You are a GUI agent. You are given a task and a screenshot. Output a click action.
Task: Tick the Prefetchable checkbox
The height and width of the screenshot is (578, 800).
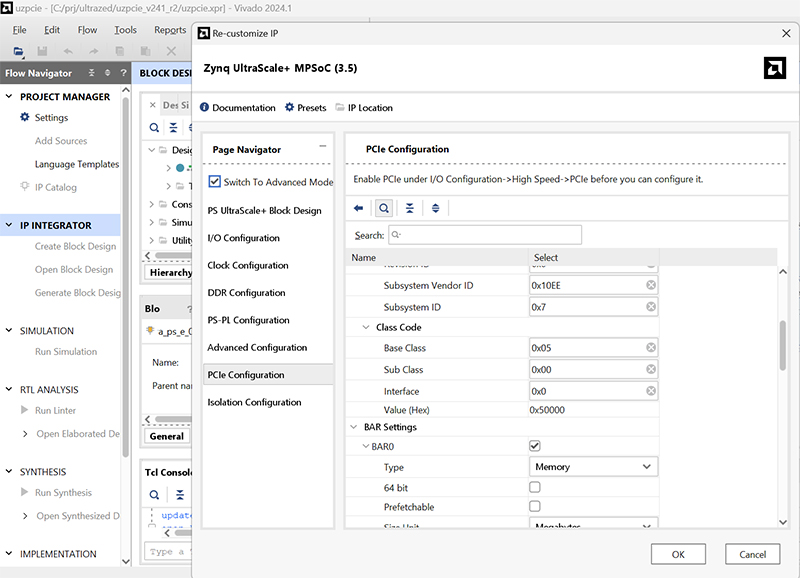[x=535, y=507]
